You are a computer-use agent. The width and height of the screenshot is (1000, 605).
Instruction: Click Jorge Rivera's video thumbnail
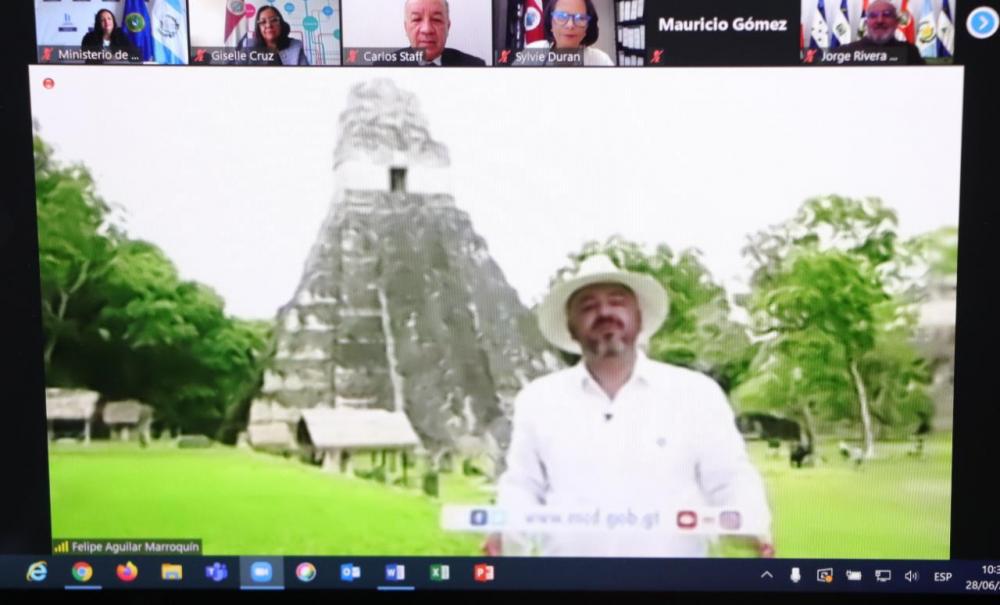coord(877,30)
